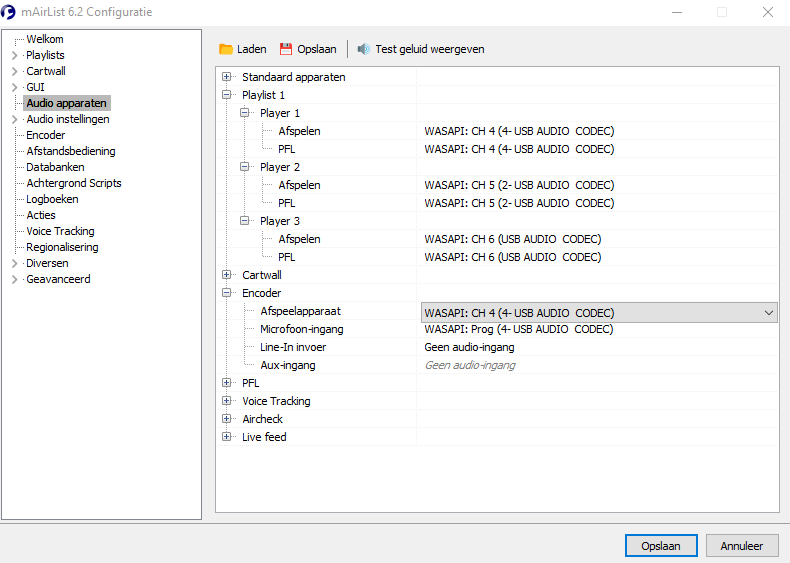Image resolution: width=790 pixels, height=563 pixels.
Task: Open the Afspeelapparaat dropdown arrow
Action: coord(768,313)
